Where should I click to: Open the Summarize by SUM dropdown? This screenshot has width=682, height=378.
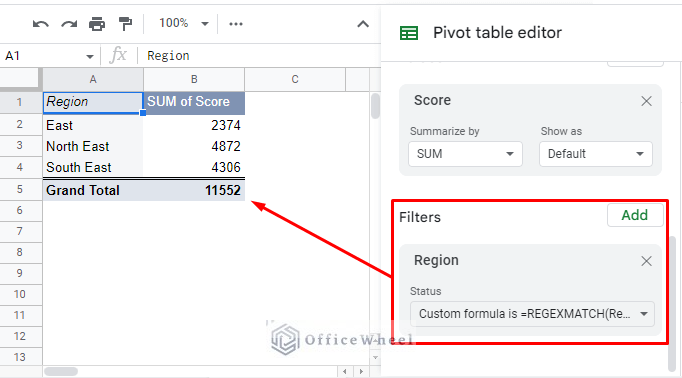tap(465, 154)
